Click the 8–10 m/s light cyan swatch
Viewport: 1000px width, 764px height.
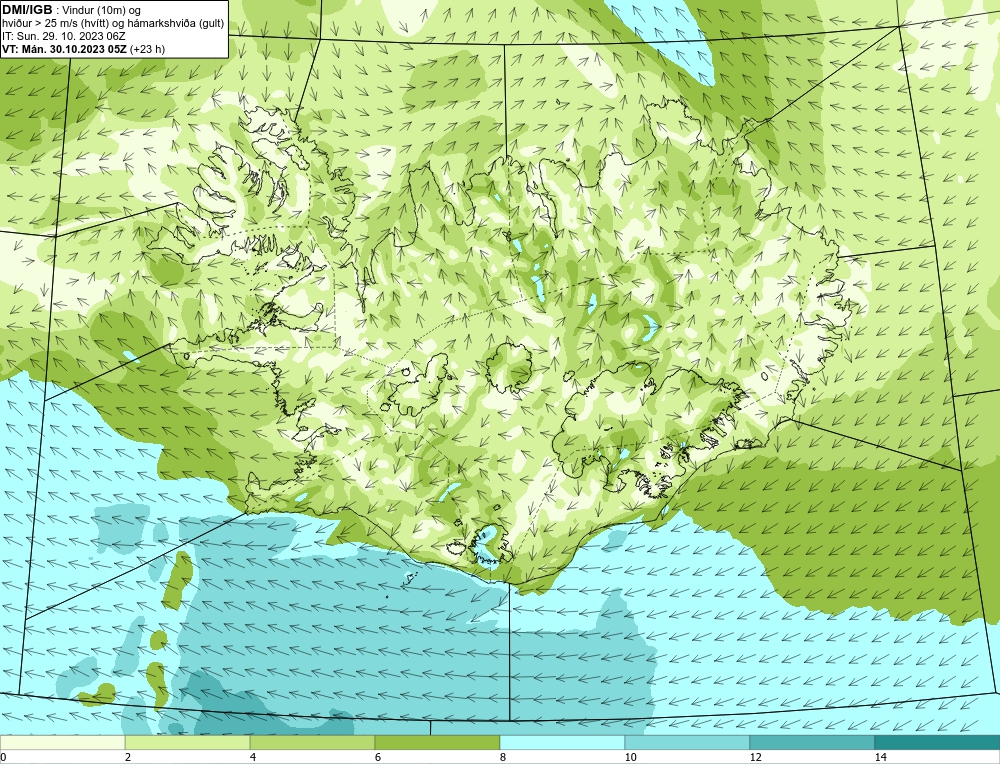coord(562,742)
